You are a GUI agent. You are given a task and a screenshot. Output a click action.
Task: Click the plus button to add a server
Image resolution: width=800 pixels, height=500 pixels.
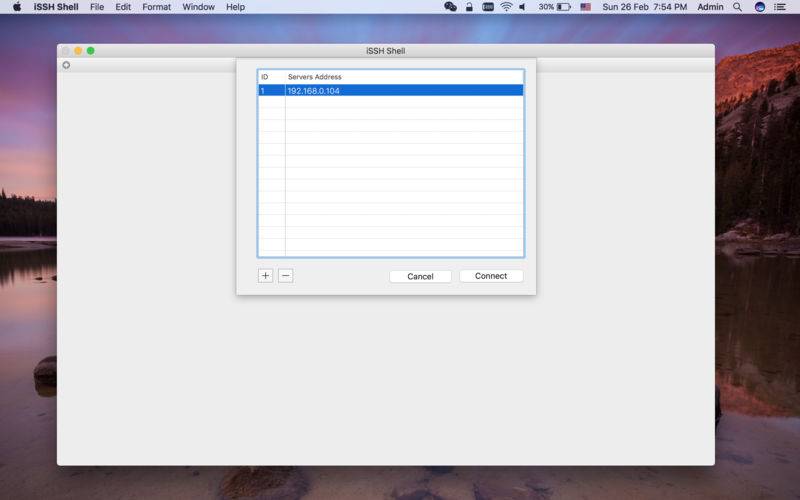click(265, 276)
